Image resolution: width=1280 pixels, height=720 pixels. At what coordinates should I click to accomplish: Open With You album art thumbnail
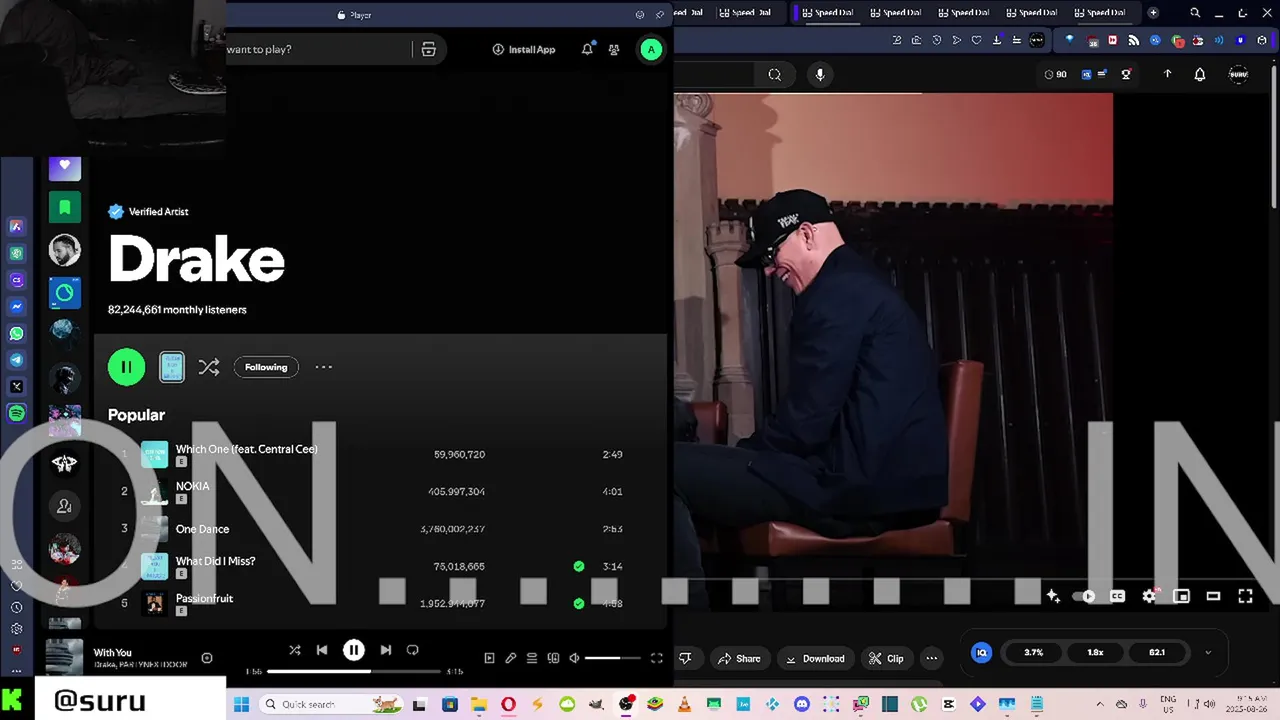64,658
